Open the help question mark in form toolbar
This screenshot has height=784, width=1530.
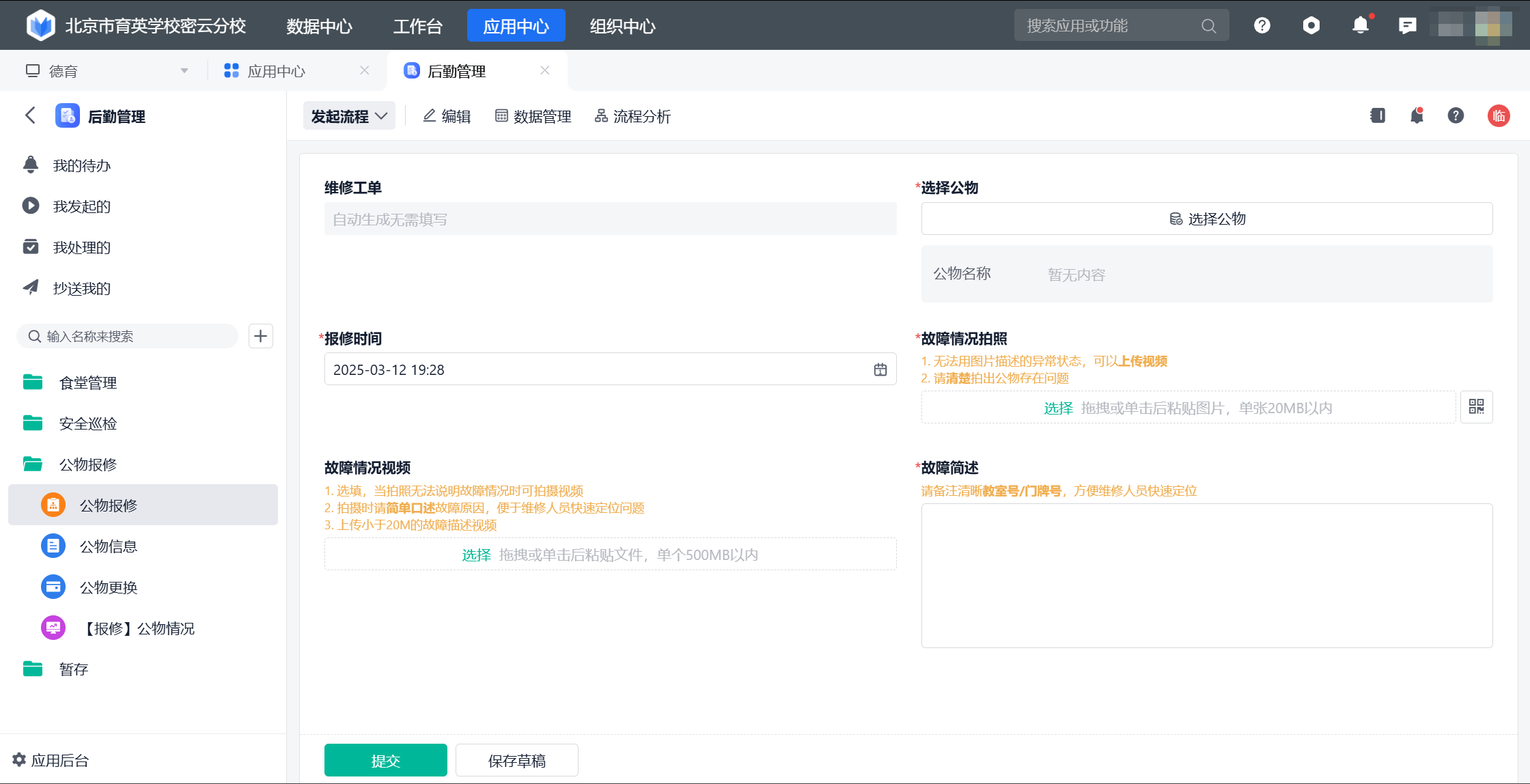(x=1456, y=116)
